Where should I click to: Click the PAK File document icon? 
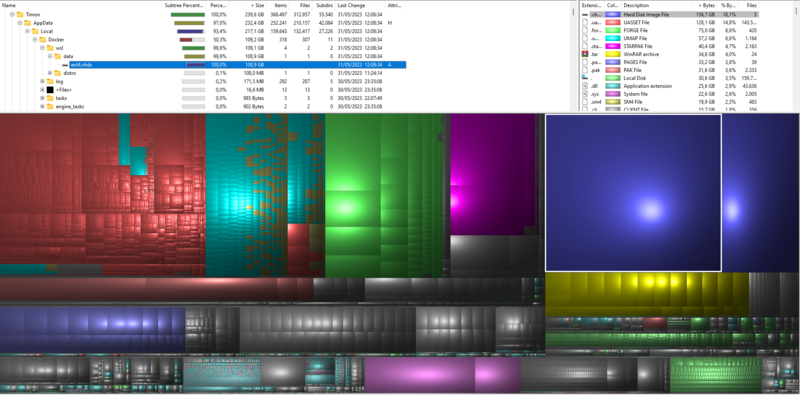point(585,70)
